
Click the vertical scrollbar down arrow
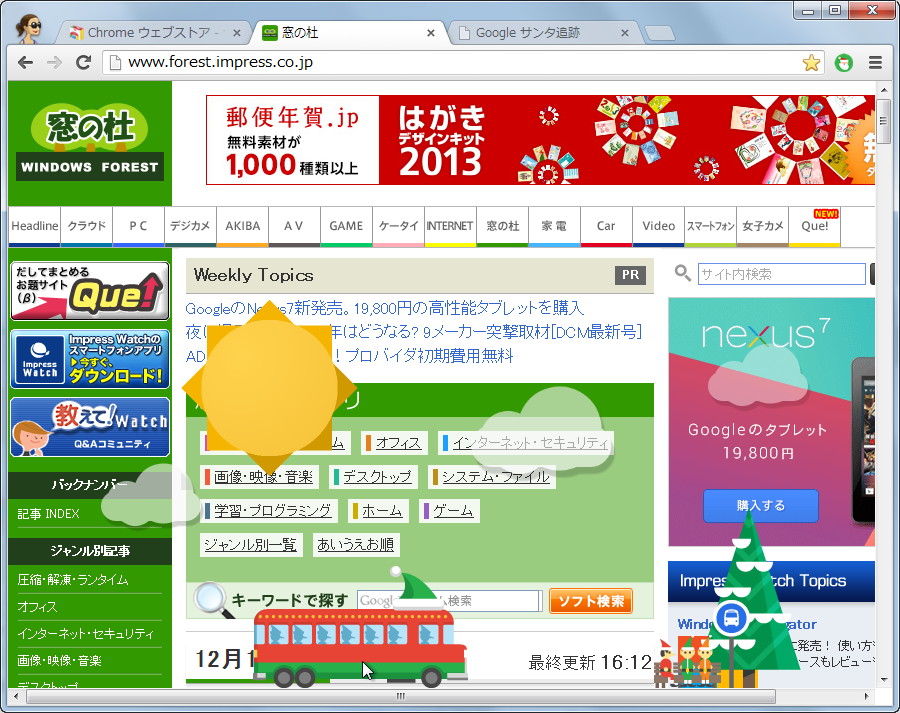coord(884,680)
